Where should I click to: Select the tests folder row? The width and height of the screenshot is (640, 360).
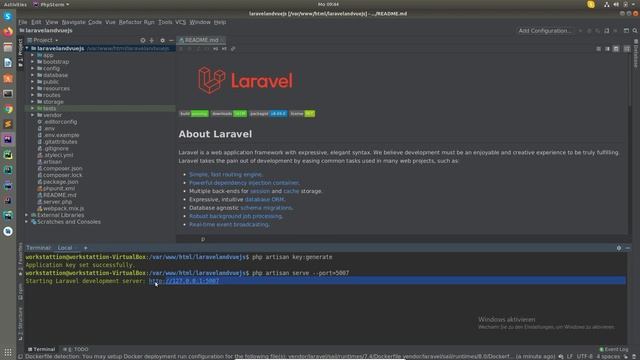pos(100,109)
